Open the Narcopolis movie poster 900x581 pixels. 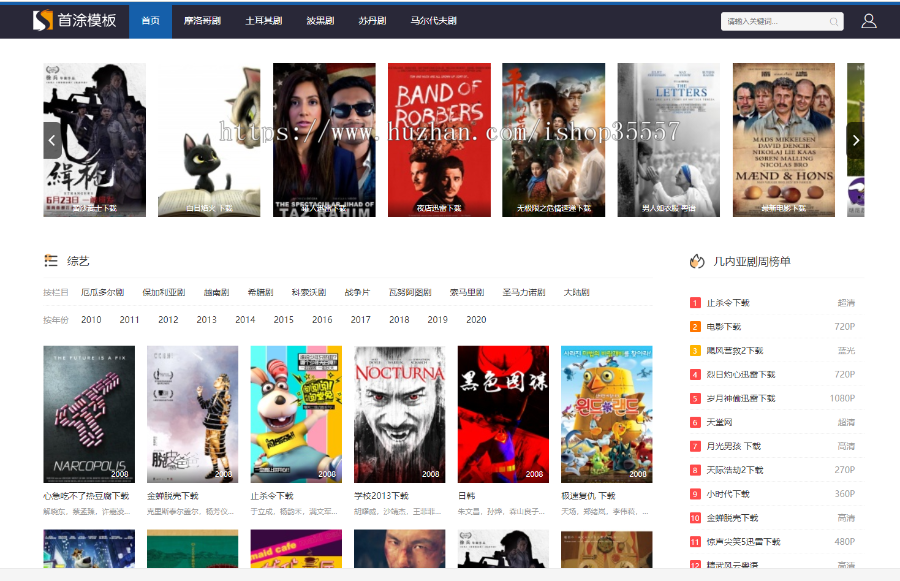pyautogui.click(x=89, y=414)
